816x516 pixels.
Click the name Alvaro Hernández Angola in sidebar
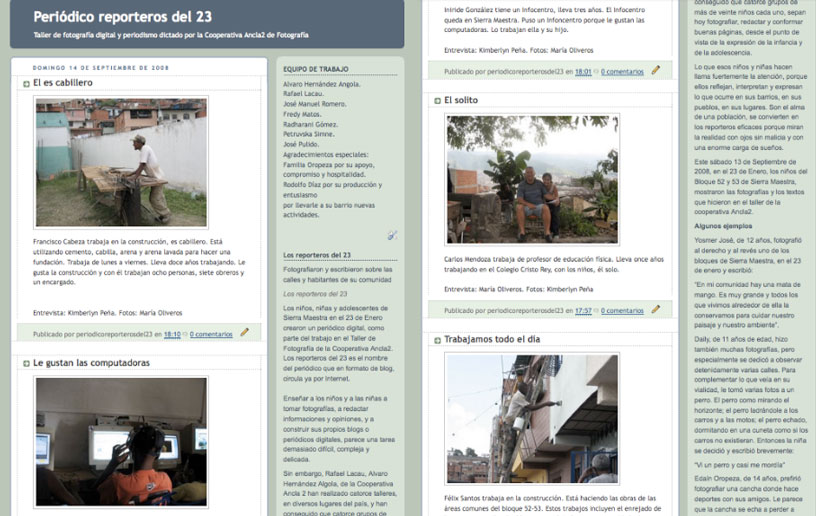click(x=322, y=84)
